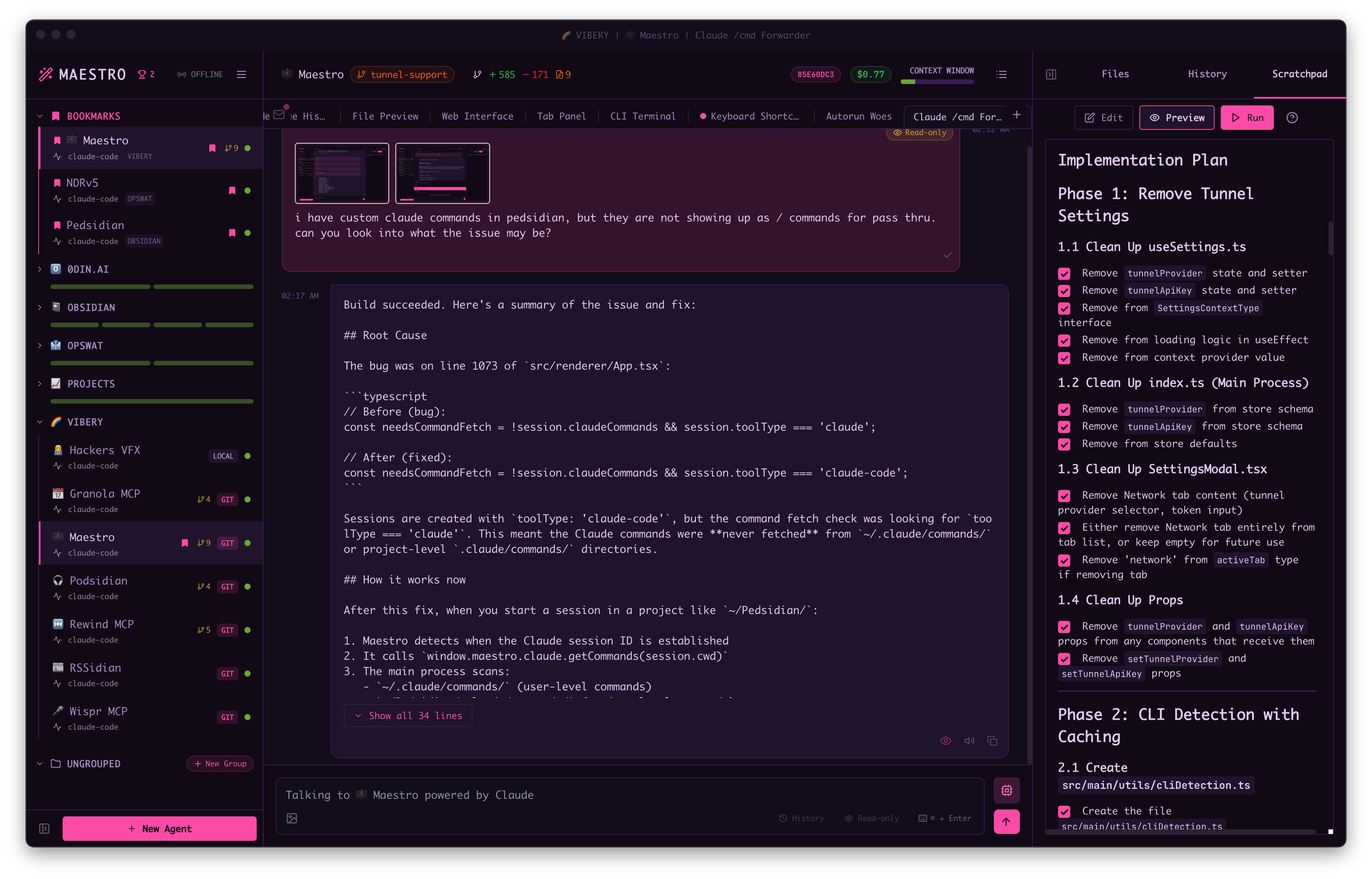Click the Context Window usage bar

[937, 82]
